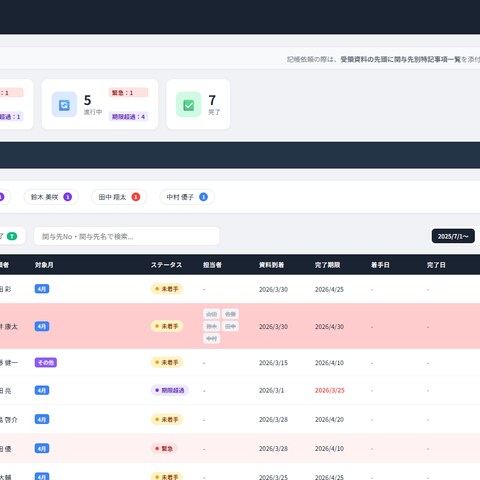This screenshot has width=480, height=480.
Task: Sort by the 完了期限 column header
Action: (327, 265)
